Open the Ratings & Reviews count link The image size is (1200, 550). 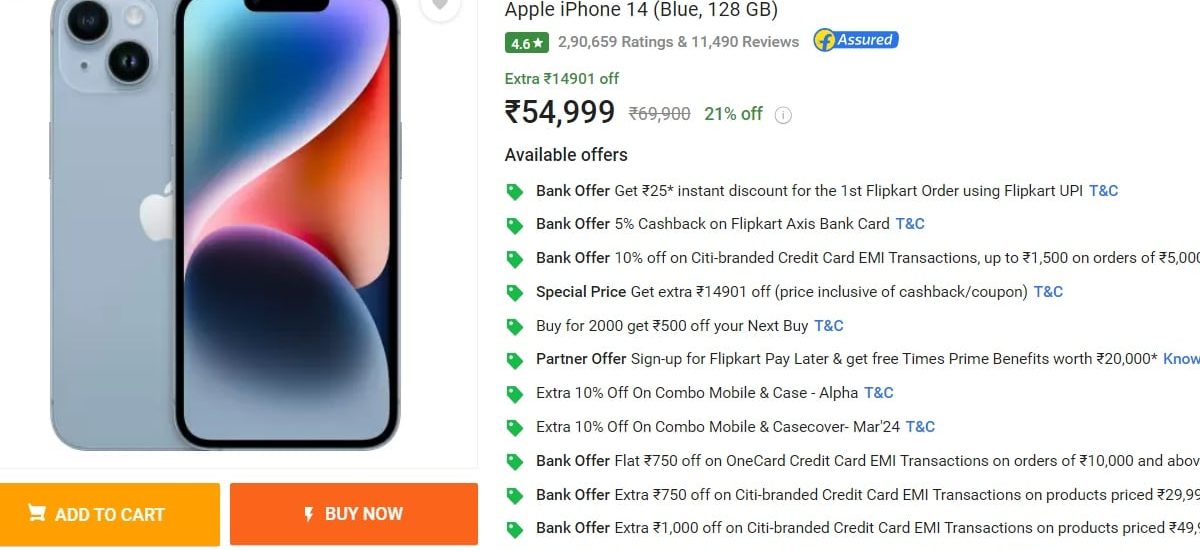[679, 42]
